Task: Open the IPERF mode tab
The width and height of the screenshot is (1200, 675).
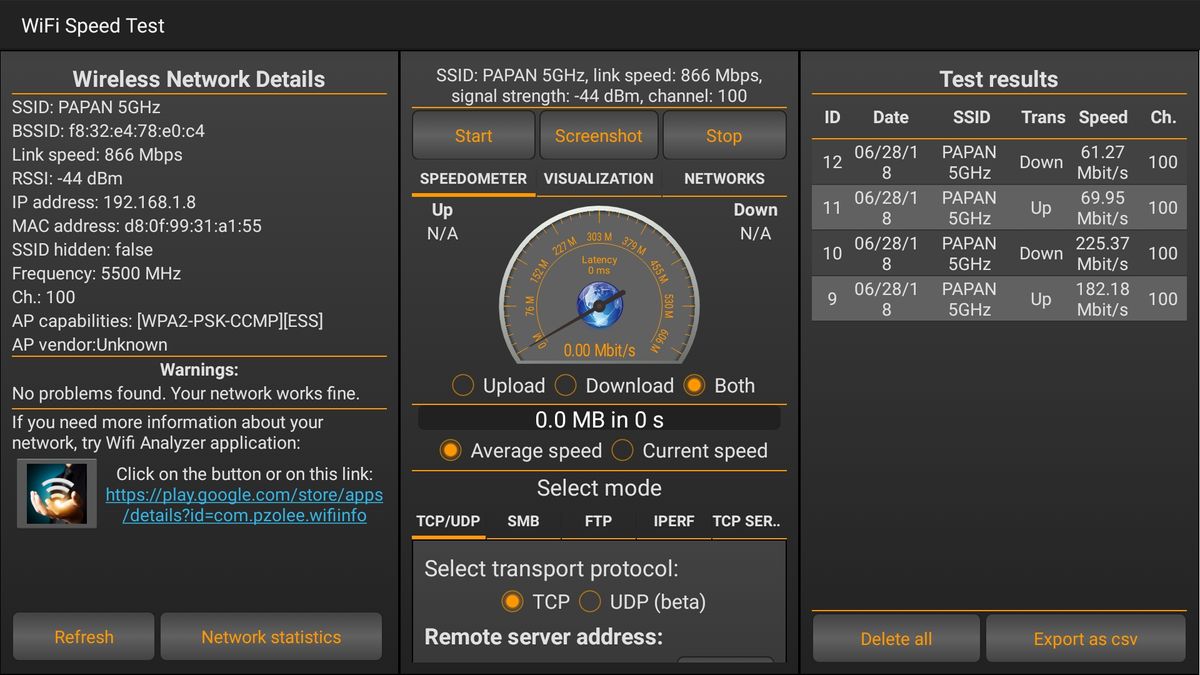Action: [x=673, y=521]
